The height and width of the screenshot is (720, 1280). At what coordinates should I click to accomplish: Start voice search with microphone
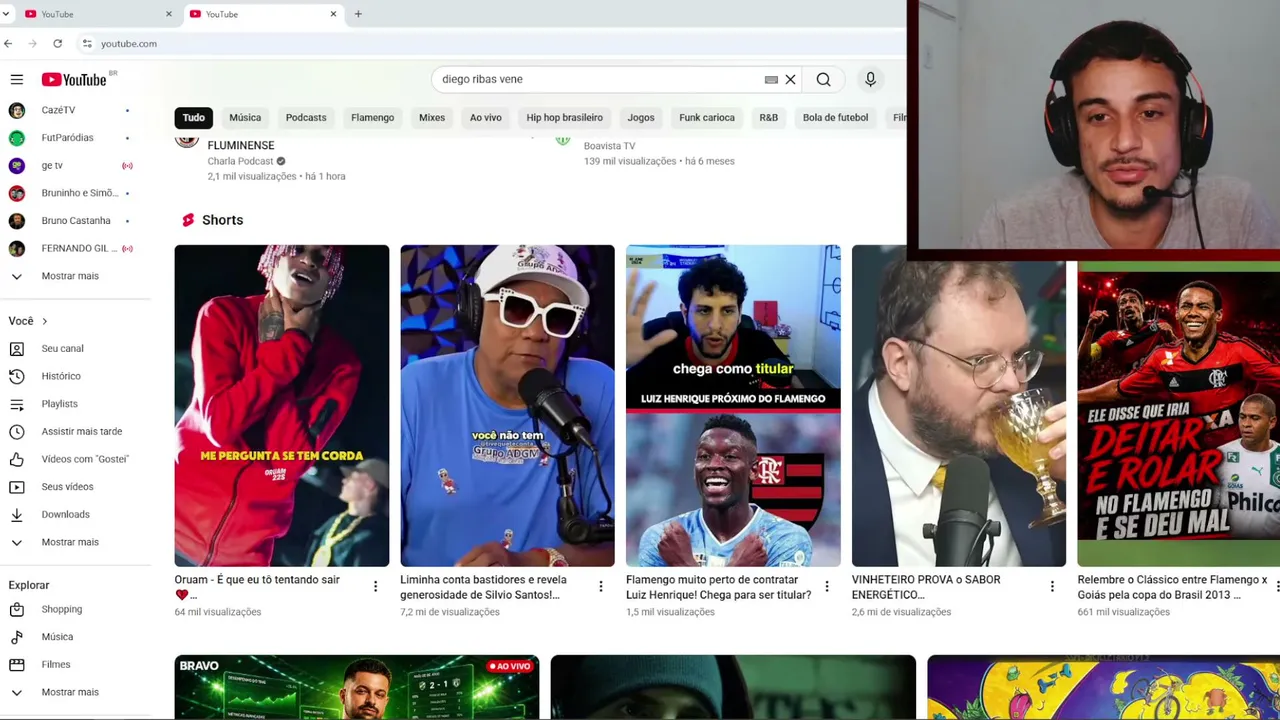pos(870,79)
